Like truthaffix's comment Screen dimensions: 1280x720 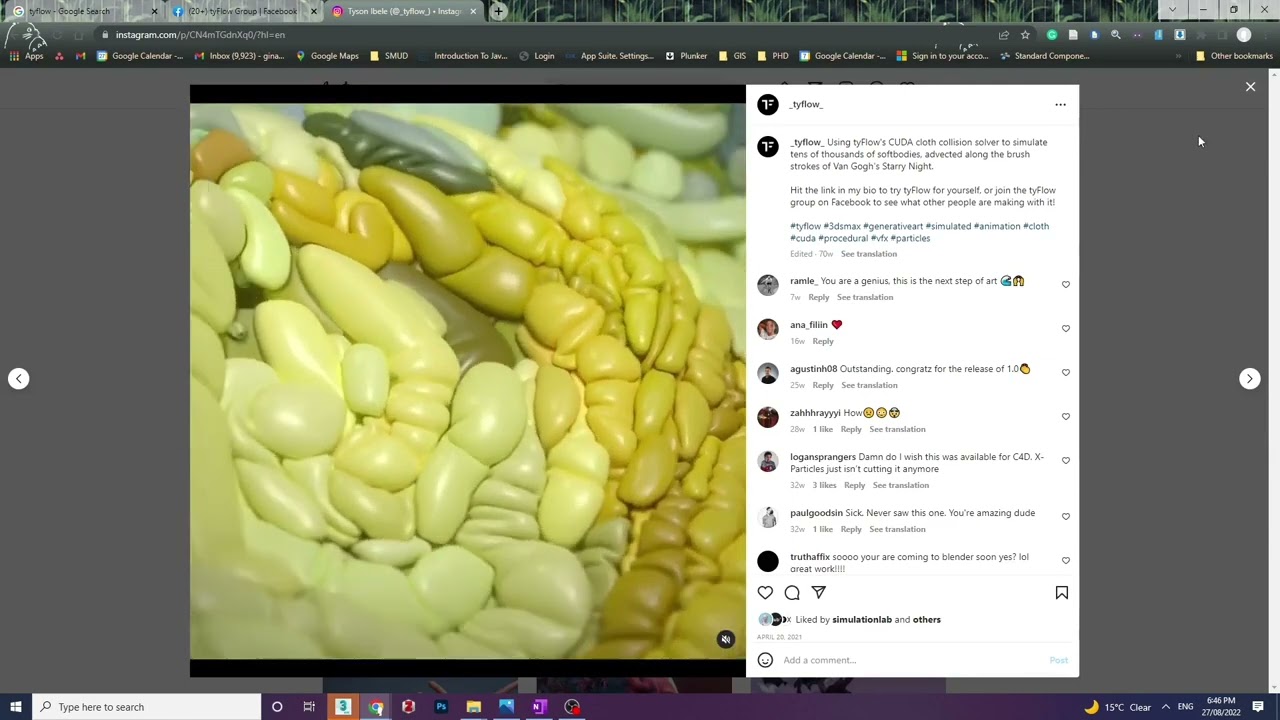coord(1065,561)
